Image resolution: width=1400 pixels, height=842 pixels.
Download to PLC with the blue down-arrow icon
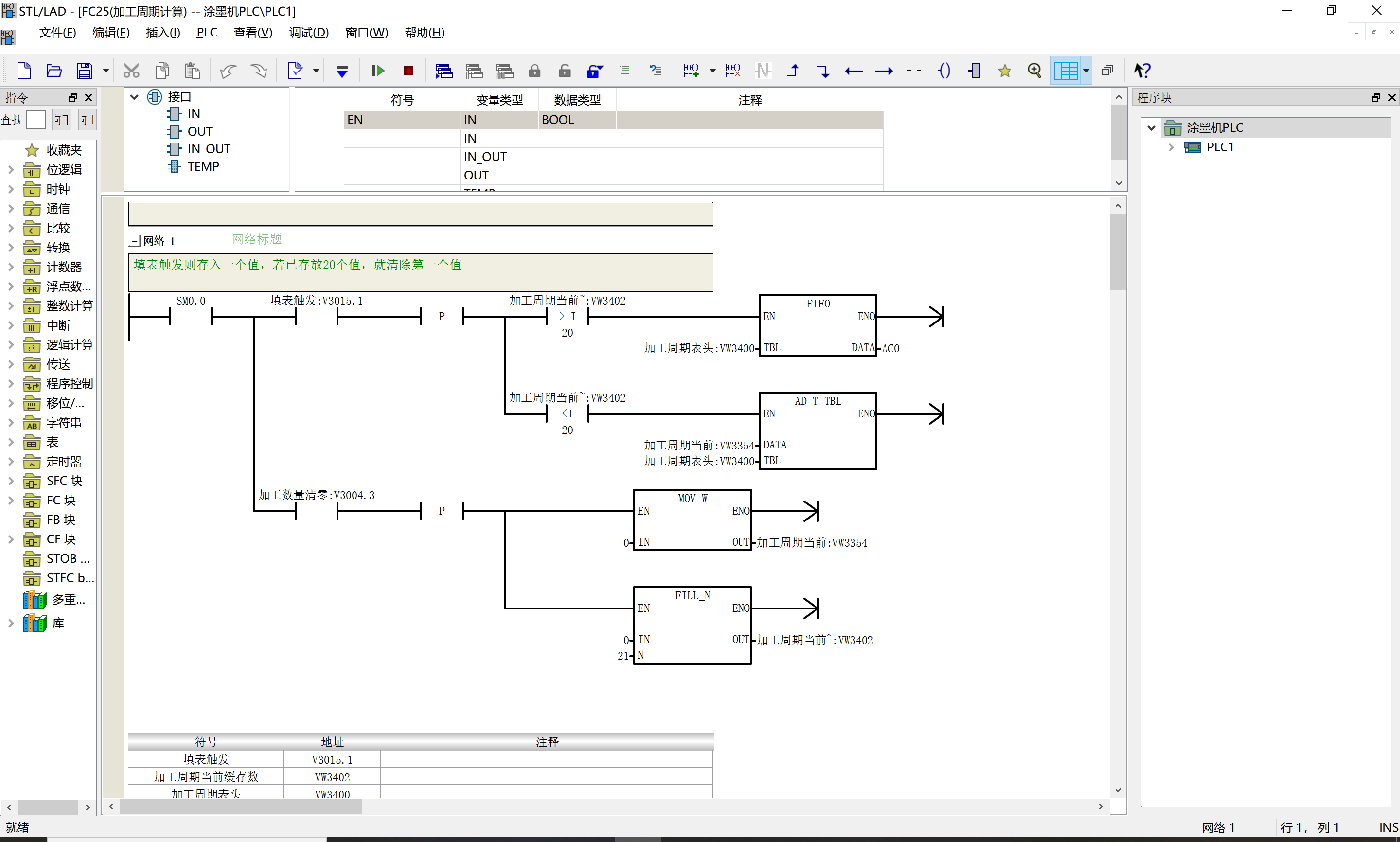click(x=342, y=71)
